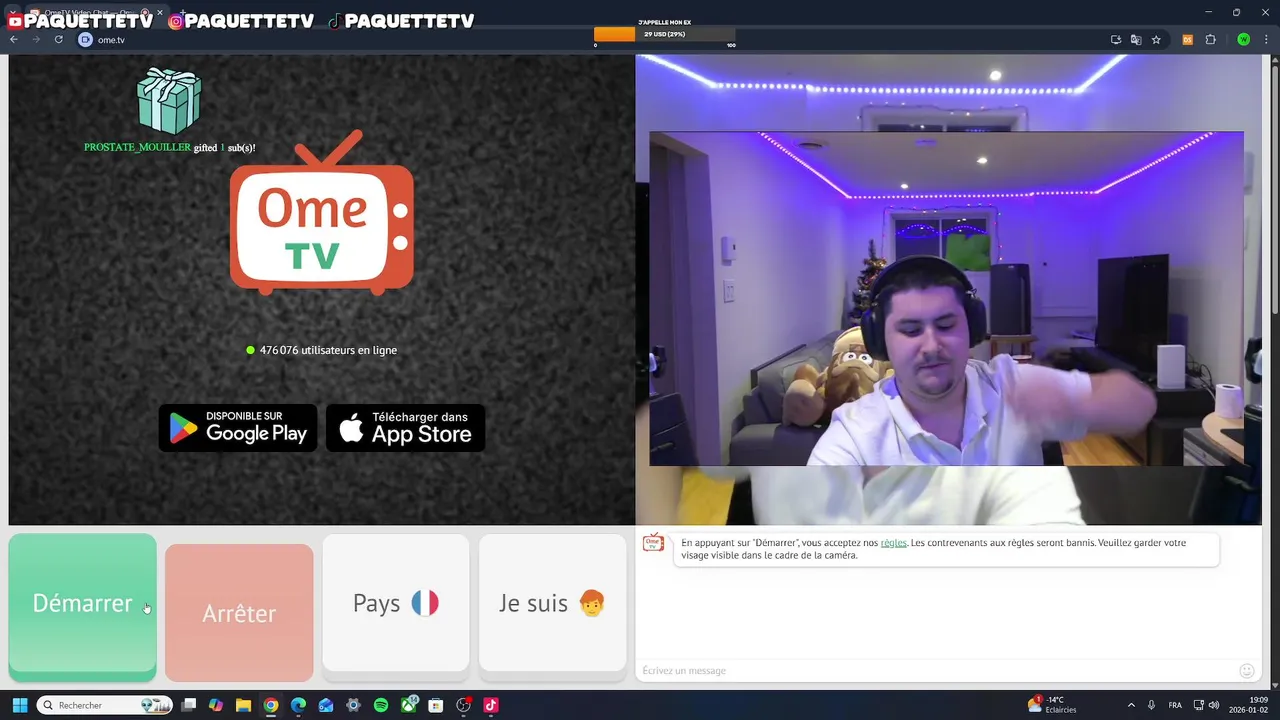Open the Mail app taskbar icon
1280x720 pixels.
coord(326,705)
